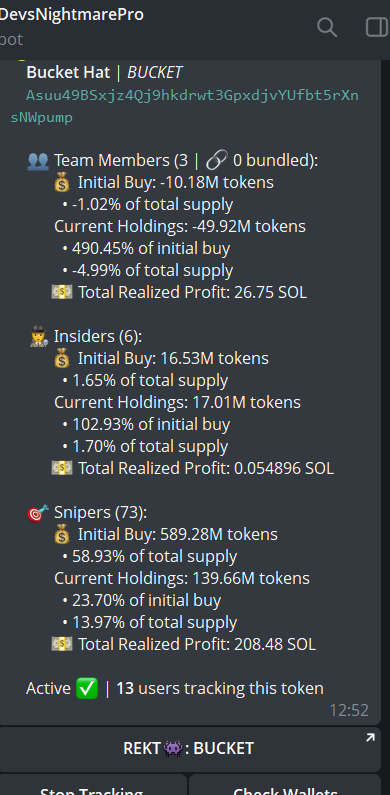Click the Stop Tracking button

click(93, 785)
